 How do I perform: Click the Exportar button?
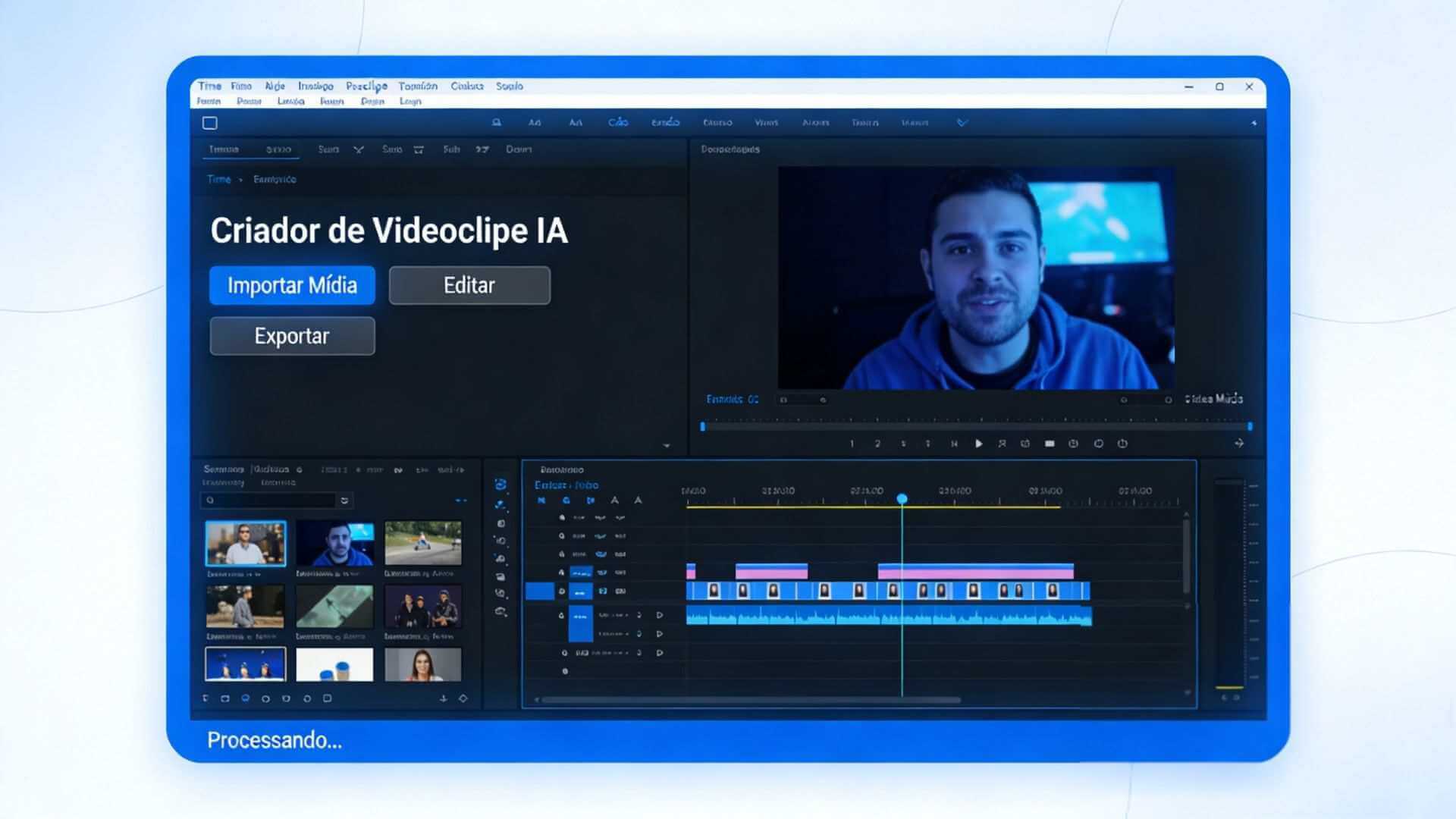click(x=292, y=336)
